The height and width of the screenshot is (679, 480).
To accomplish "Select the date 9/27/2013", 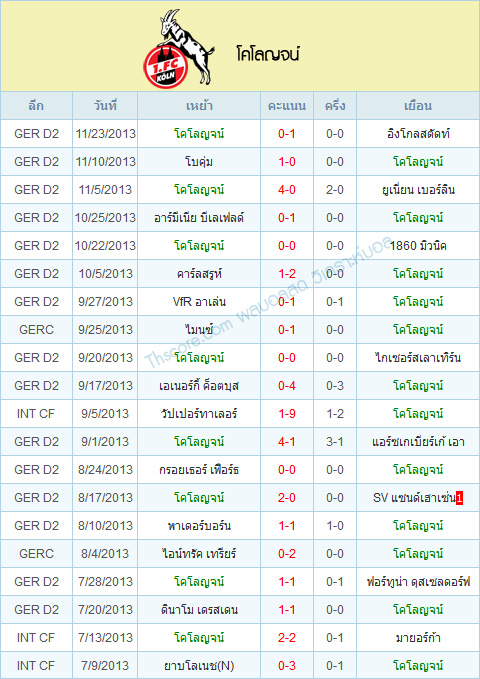I will 105,302.
